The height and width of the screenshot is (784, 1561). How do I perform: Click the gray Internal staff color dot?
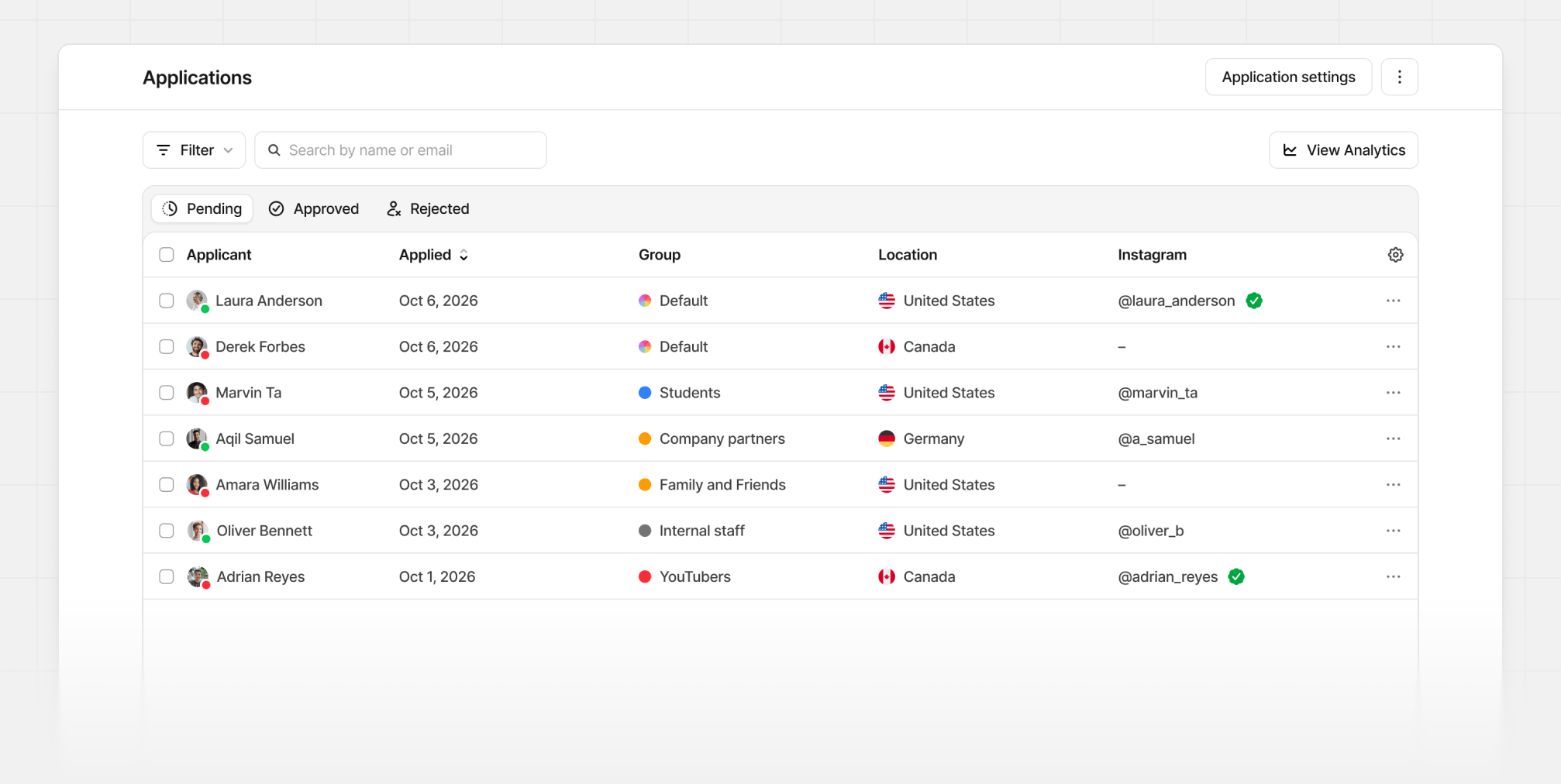[x=645, y=531]
